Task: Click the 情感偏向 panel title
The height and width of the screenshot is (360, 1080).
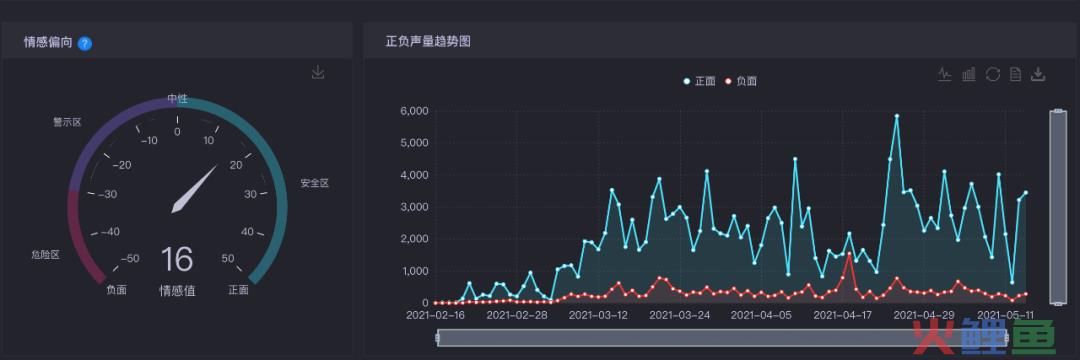Action: [48, 43]
